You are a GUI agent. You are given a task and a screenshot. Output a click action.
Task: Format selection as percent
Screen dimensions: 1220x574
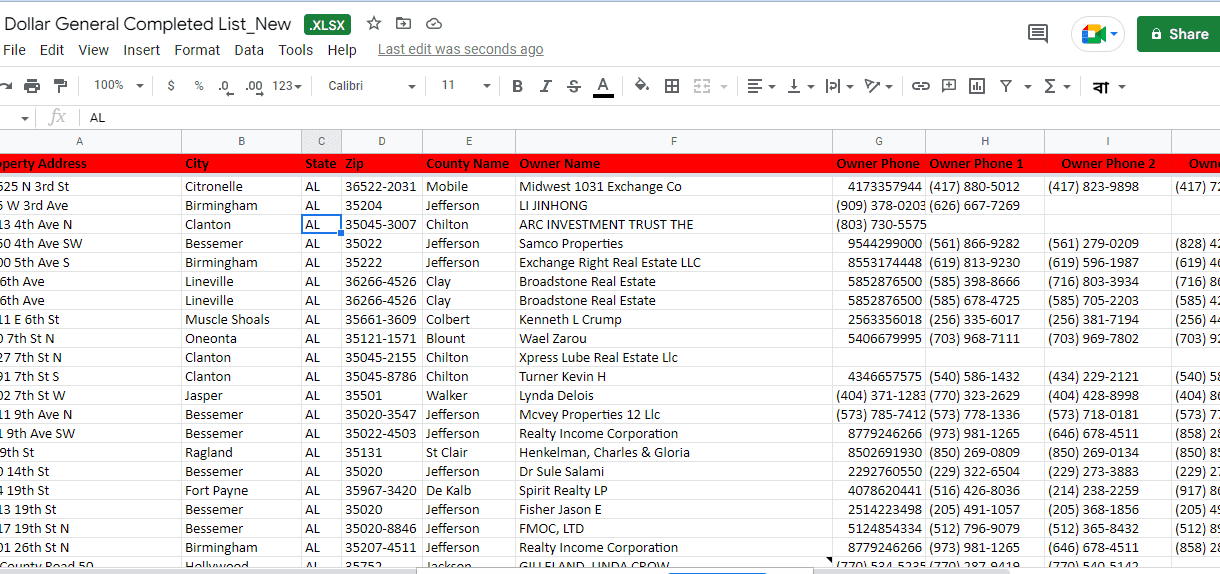tap(199, 86)
